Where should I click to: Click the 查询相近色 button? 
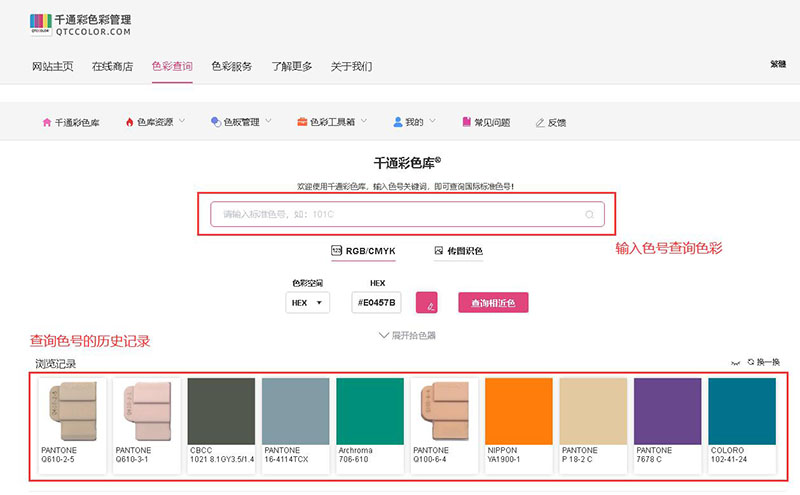pos(493,302)
